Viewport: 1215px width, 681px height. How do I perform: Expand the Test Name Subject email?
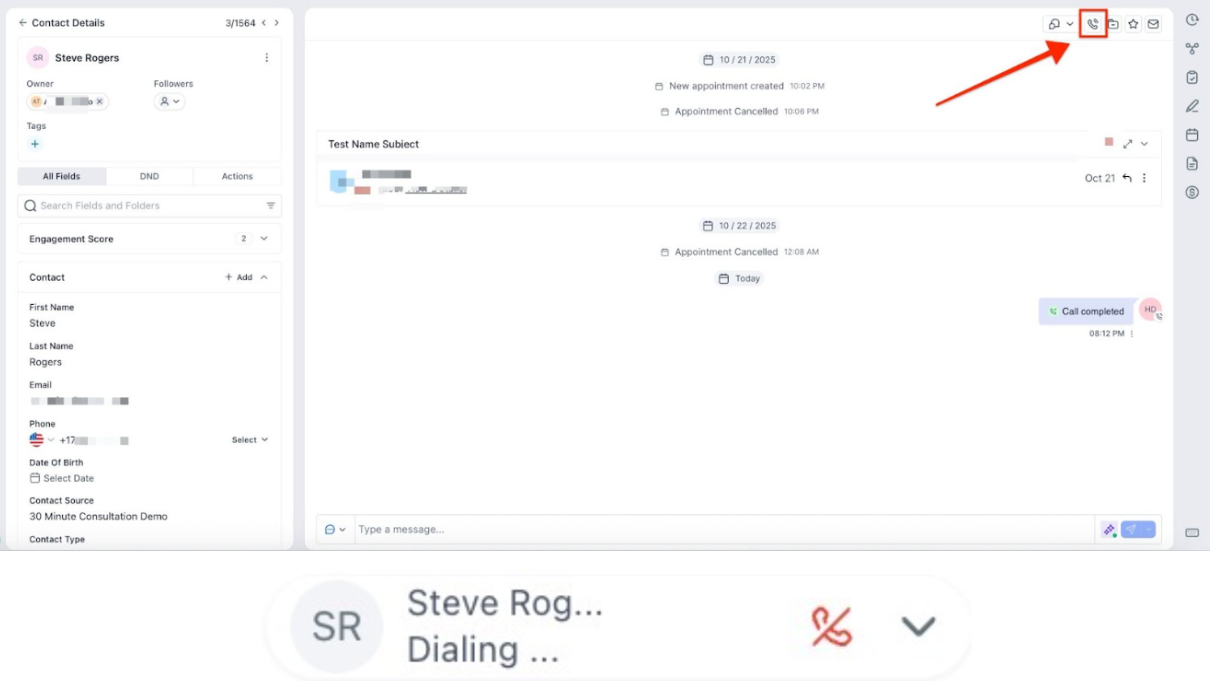pos(1128,144)
